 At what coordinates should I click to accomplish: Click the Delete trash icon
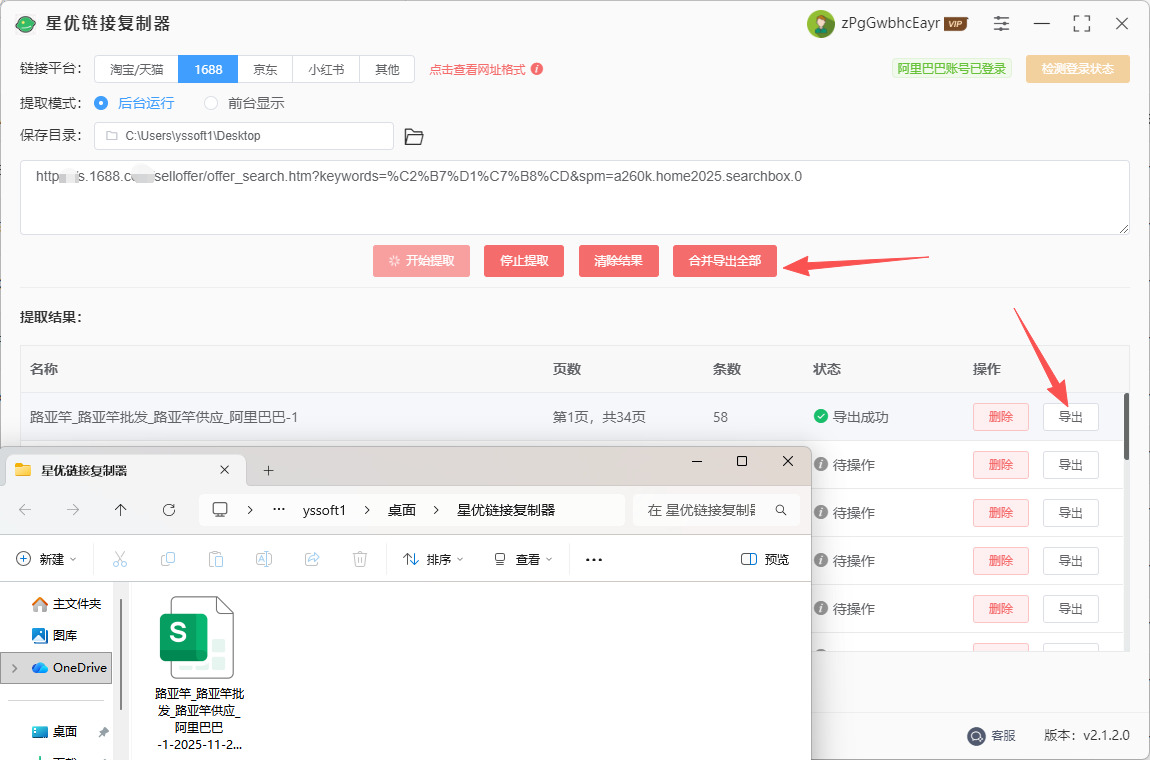point(359,560)
